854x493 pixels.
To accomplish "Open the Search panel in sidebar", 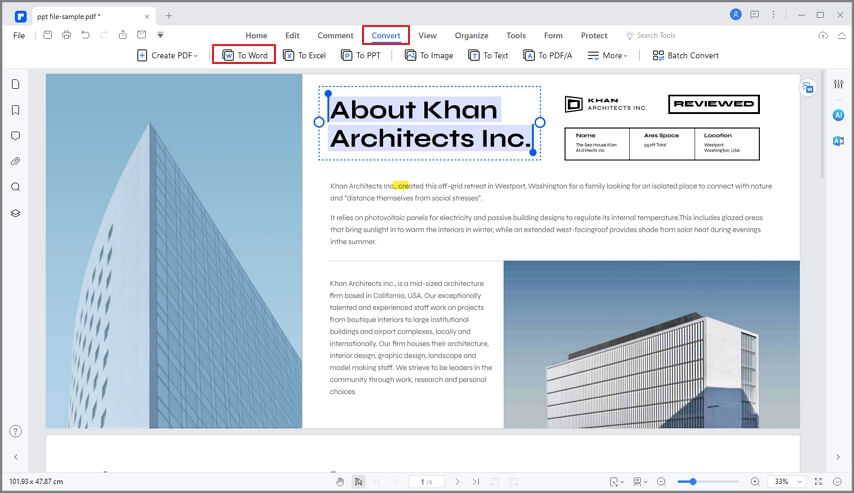I will point(16,187).
